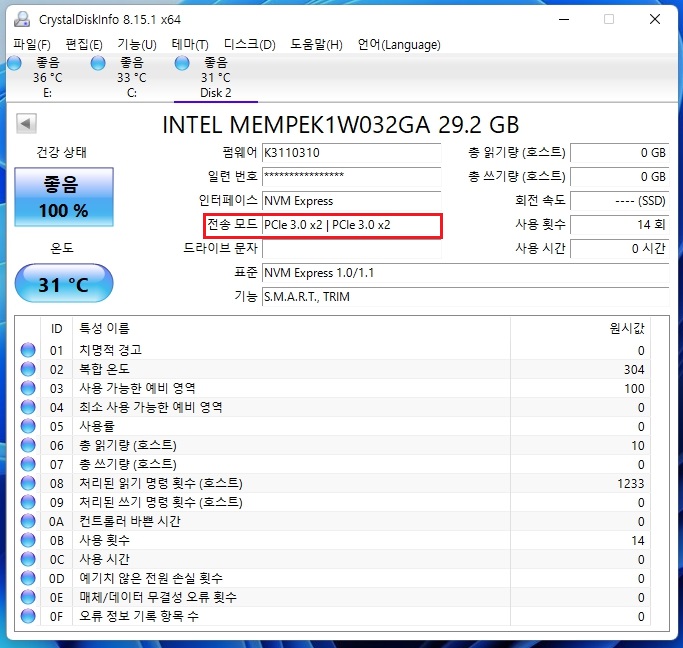Viewport: 683px width, 648px height.
Task: Go to the previous disk with the arrow
Action: pos(26,123)
